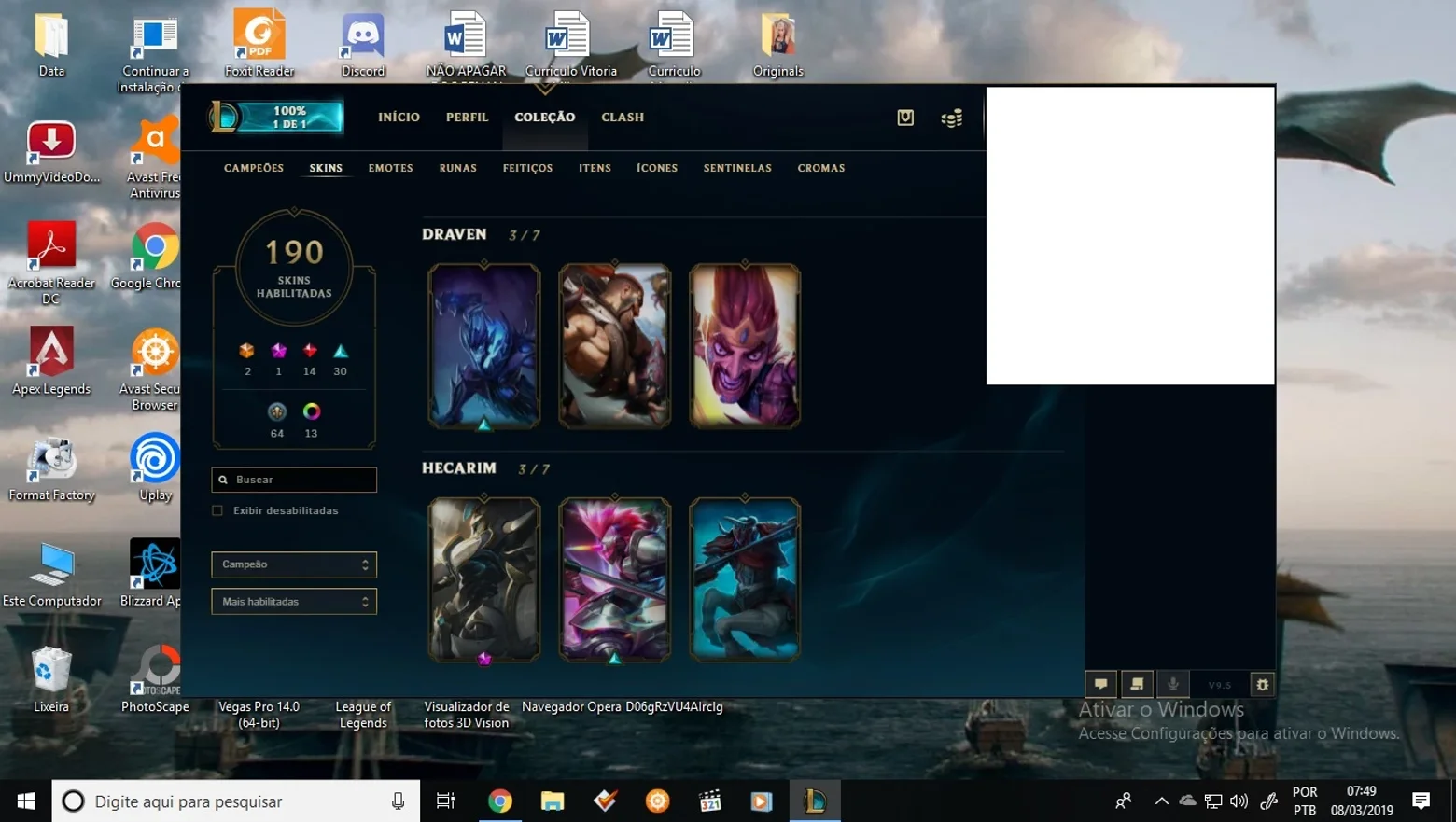This screenshot has height=822, width=1456.
Task: Click the legacy skins emblem with count 64
Action: tap(276, 411)
